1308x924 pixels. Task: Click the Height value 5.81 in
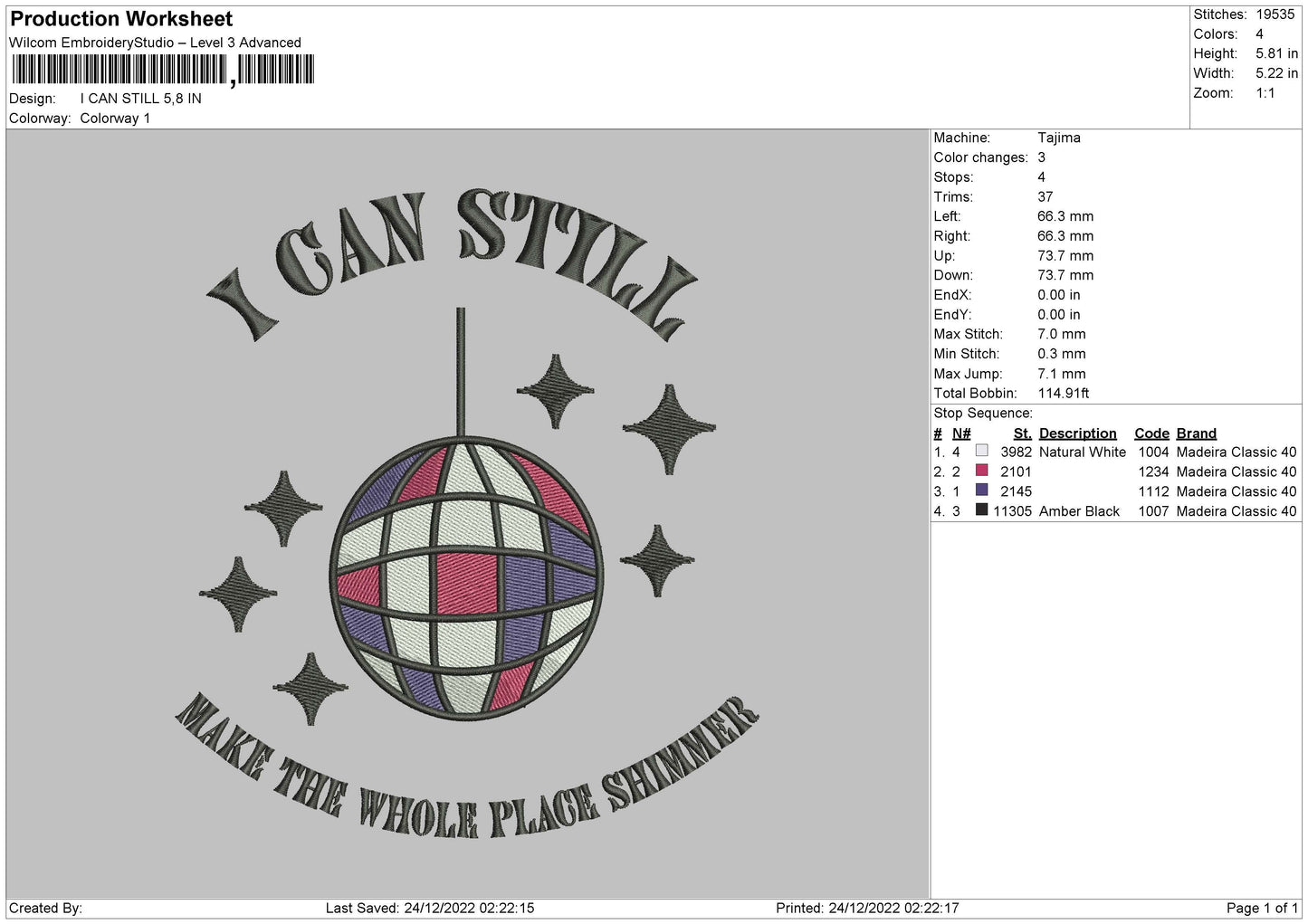1276,53
